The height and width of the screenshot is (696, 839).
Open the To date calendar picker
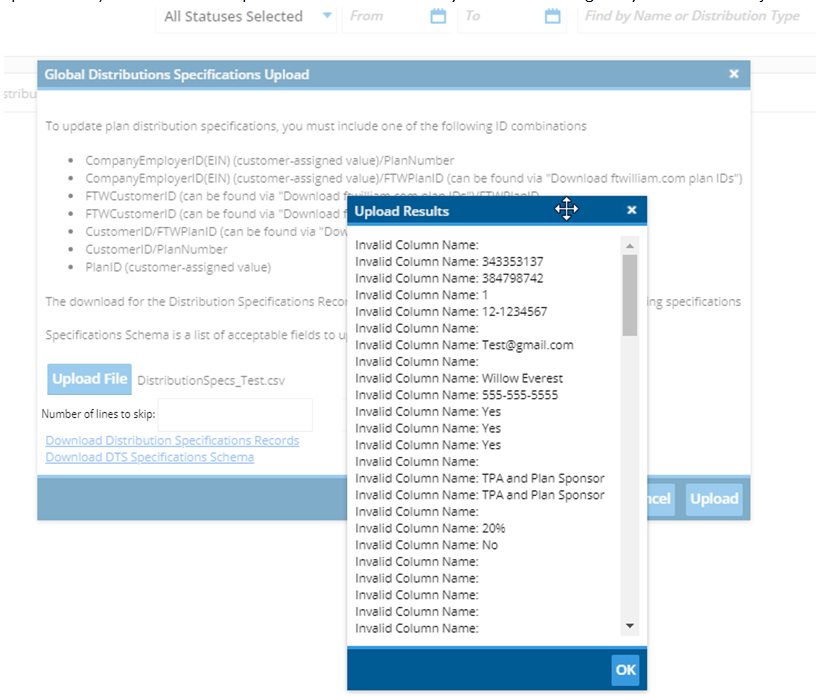point(553,16)
